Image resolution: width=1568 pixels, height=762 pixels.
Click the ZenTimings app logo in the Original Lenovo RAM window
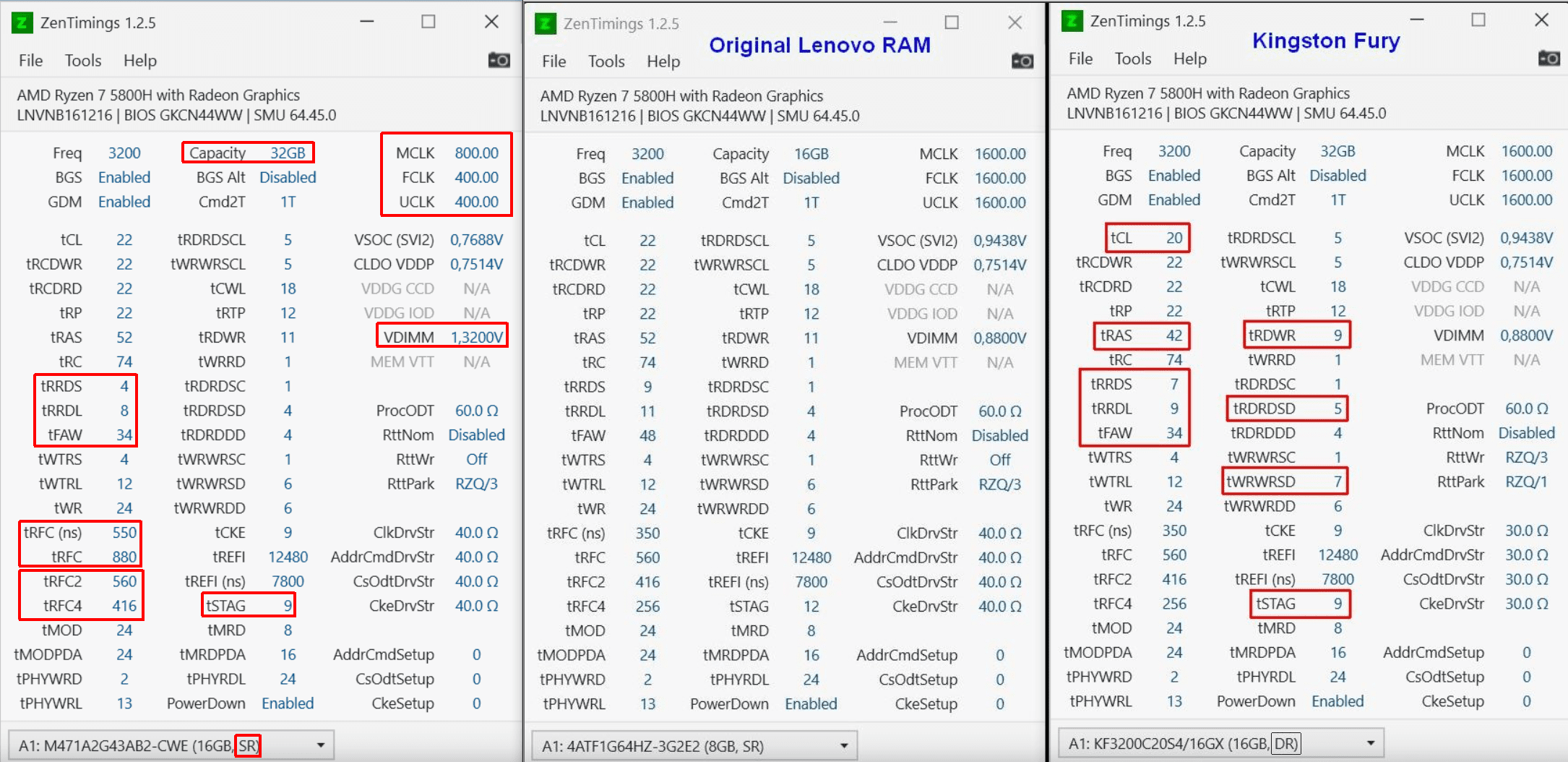[x=545, y=23]
